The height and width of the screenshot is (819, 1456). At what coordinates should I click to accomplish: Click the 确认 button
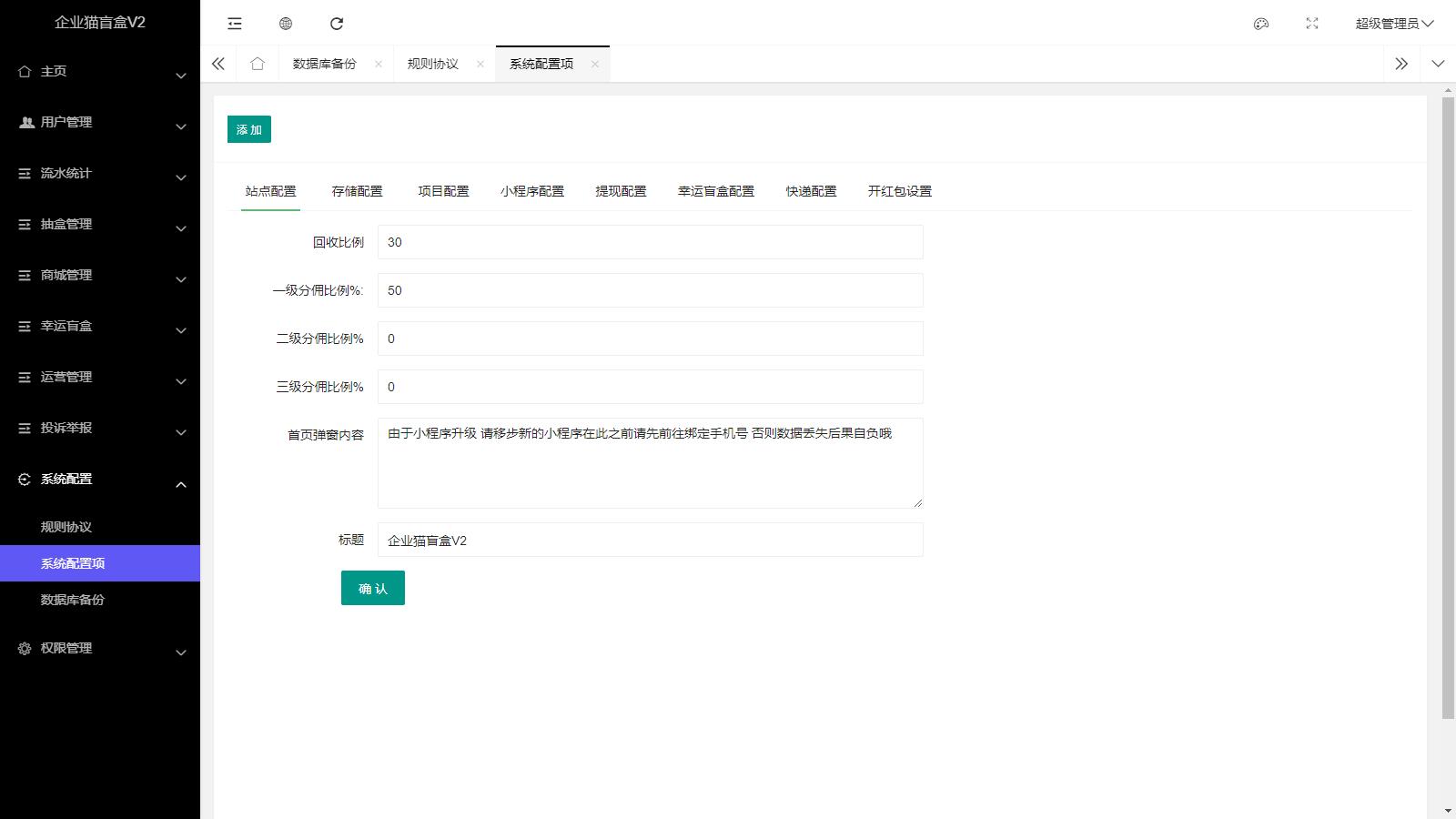coord(373,589)
